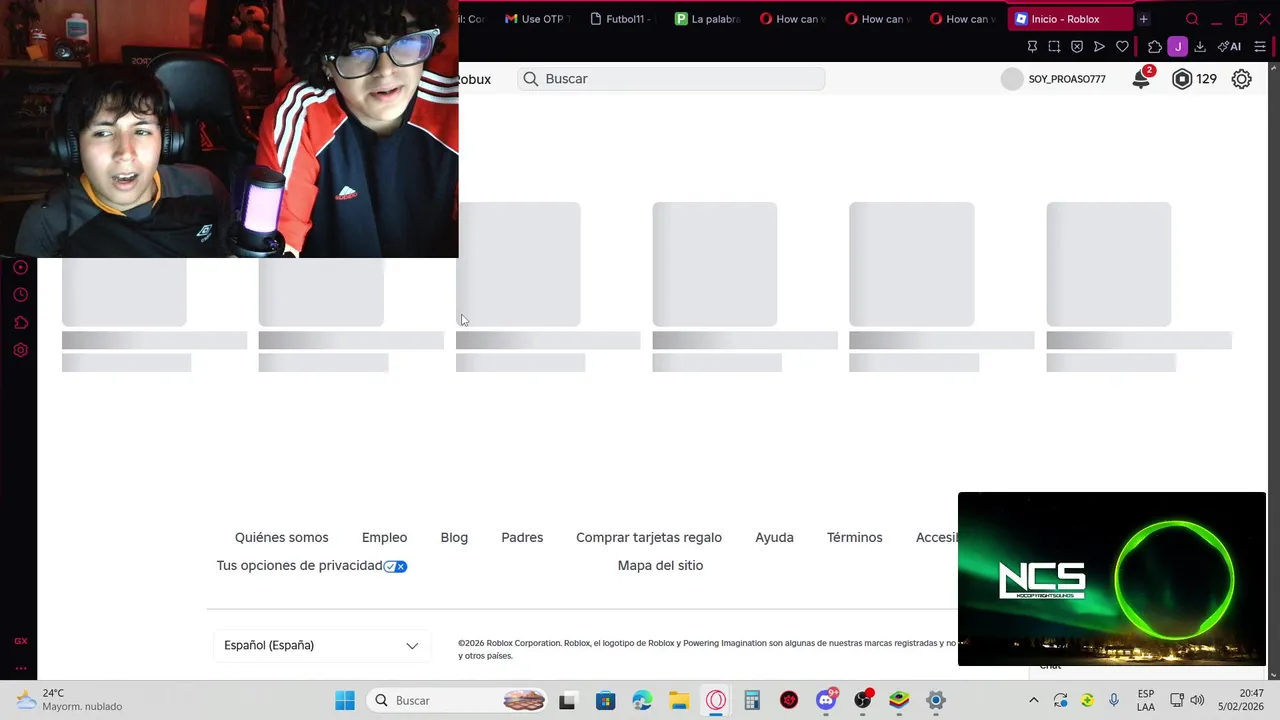This screenshot has width=1280, height=720.
Task: Open Ayuda footer link
Action: click(x=774, y=537)
